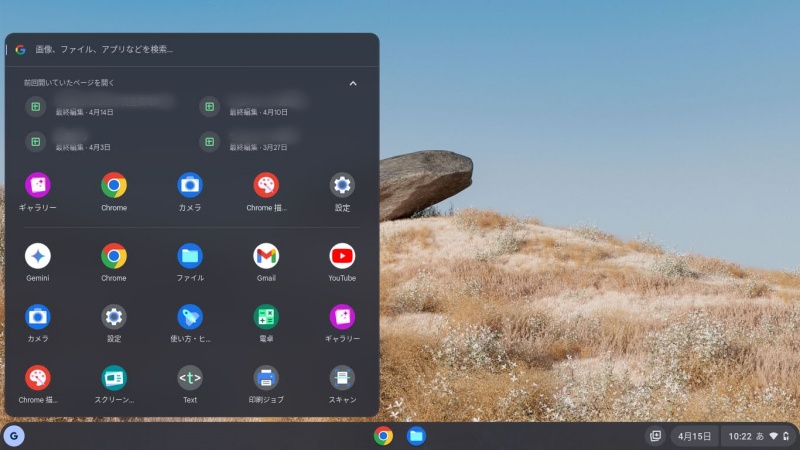Screen dimensions: 800x450
Task: Click the search box in the launcher
Action: click(x=190, y=49)
